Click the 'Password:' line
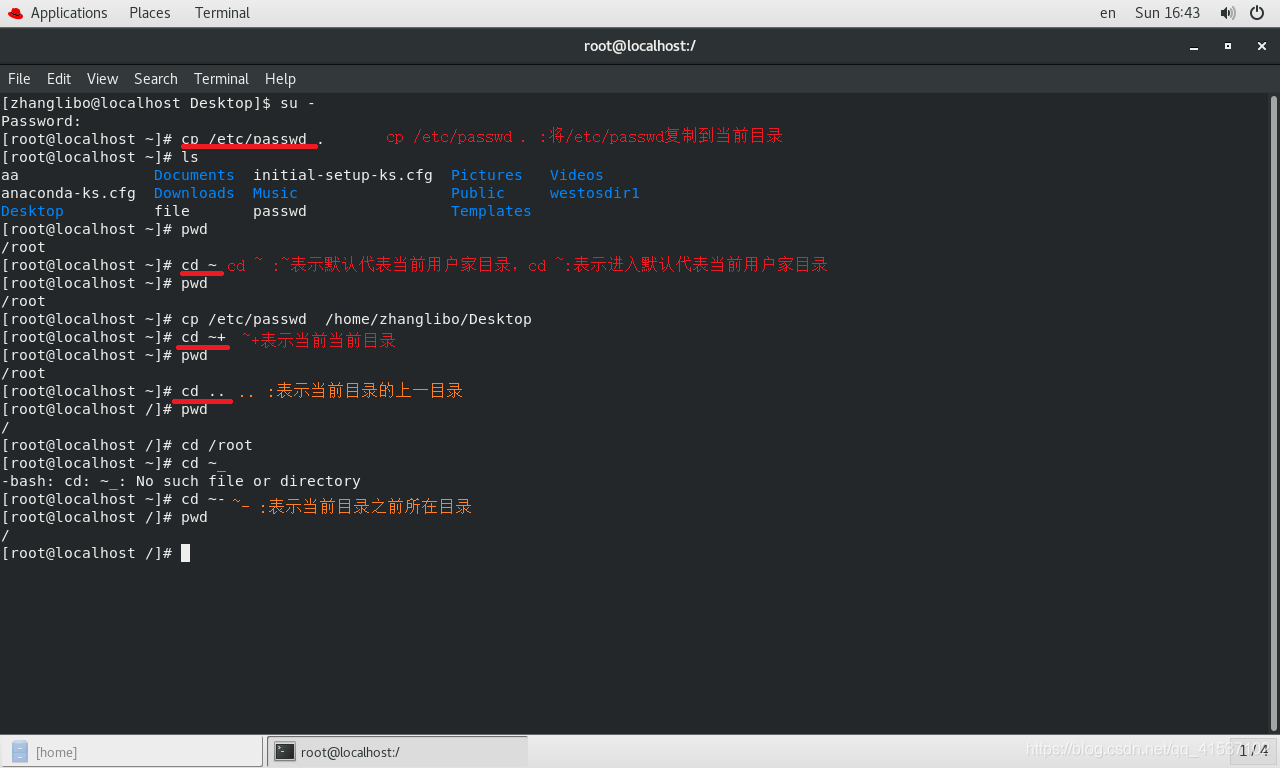The height and width of the screenshot is (768, 1280). click(x=41, y=121)
